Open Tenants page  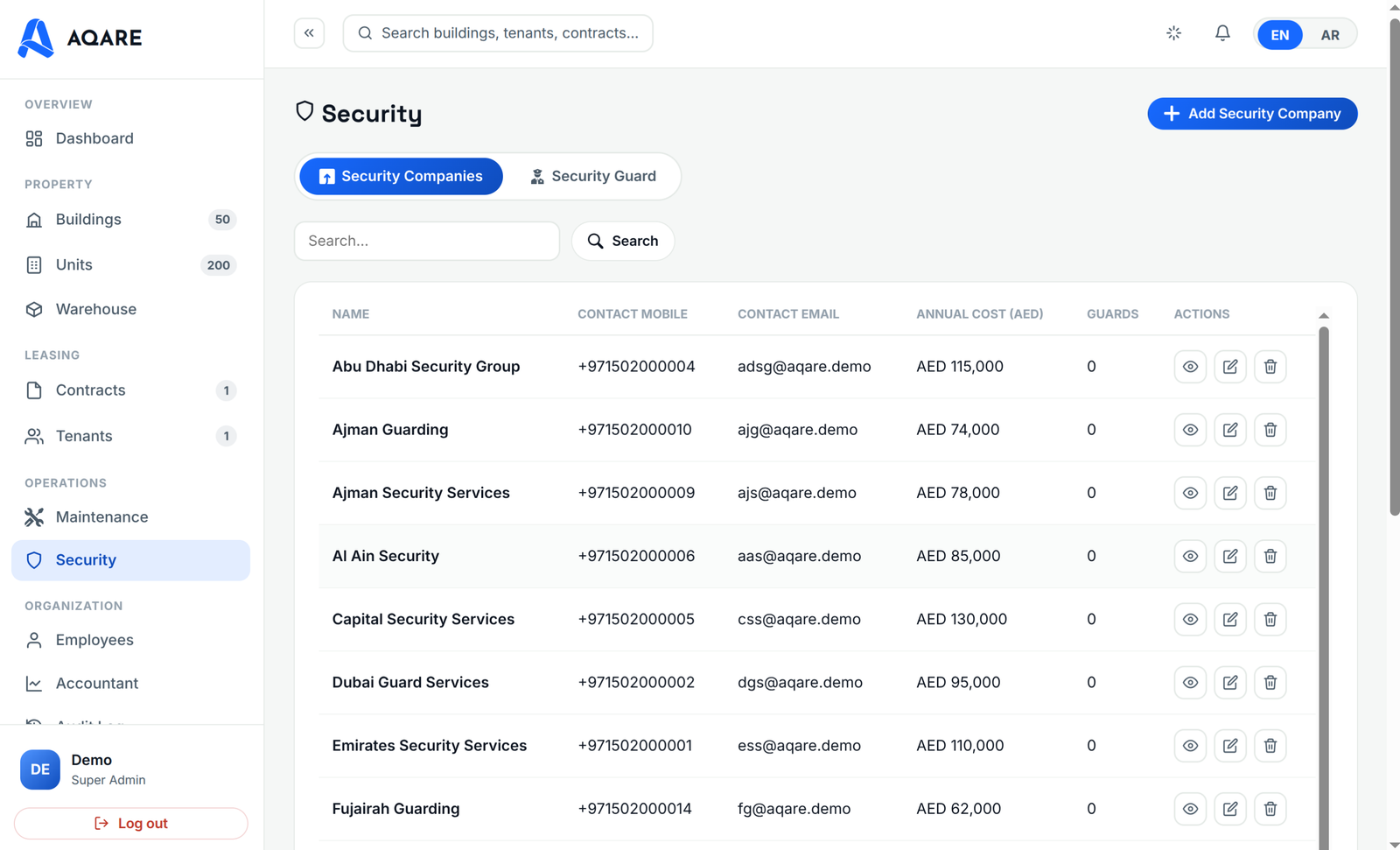(x=130, y=436)
